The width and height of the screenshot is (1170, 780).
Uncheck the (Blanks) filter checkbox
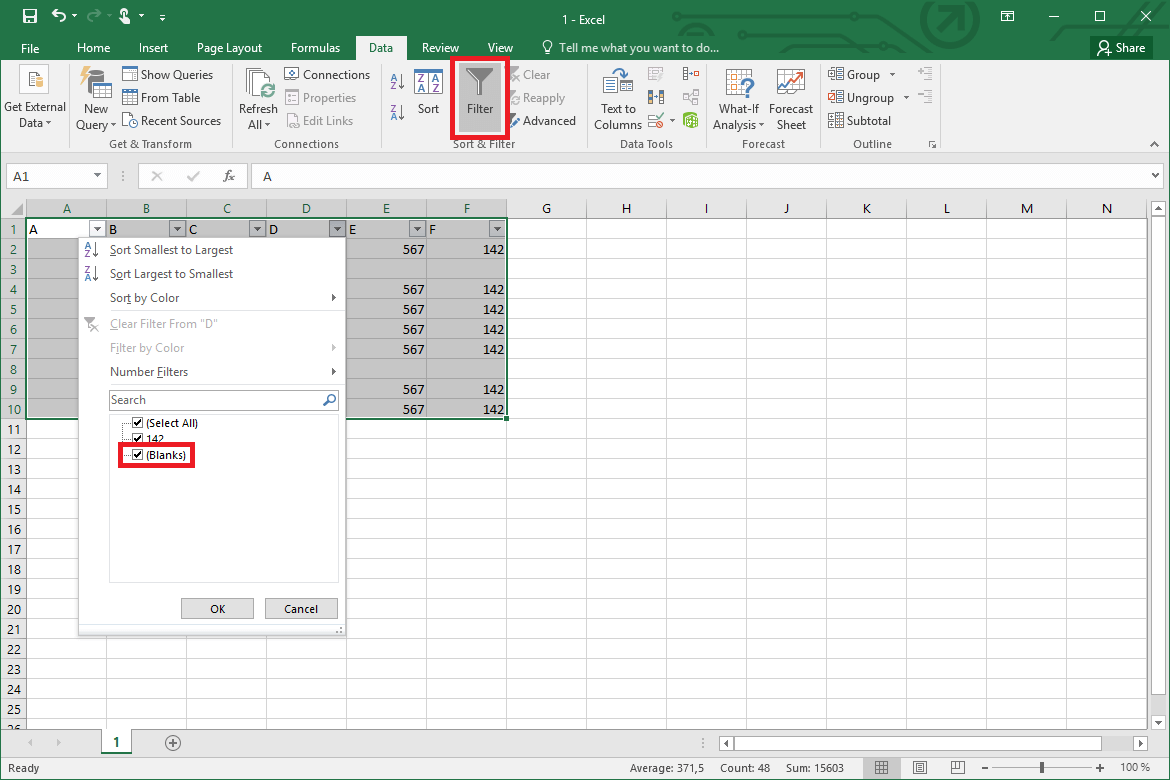pyautogui.click(x=137, y=454)
